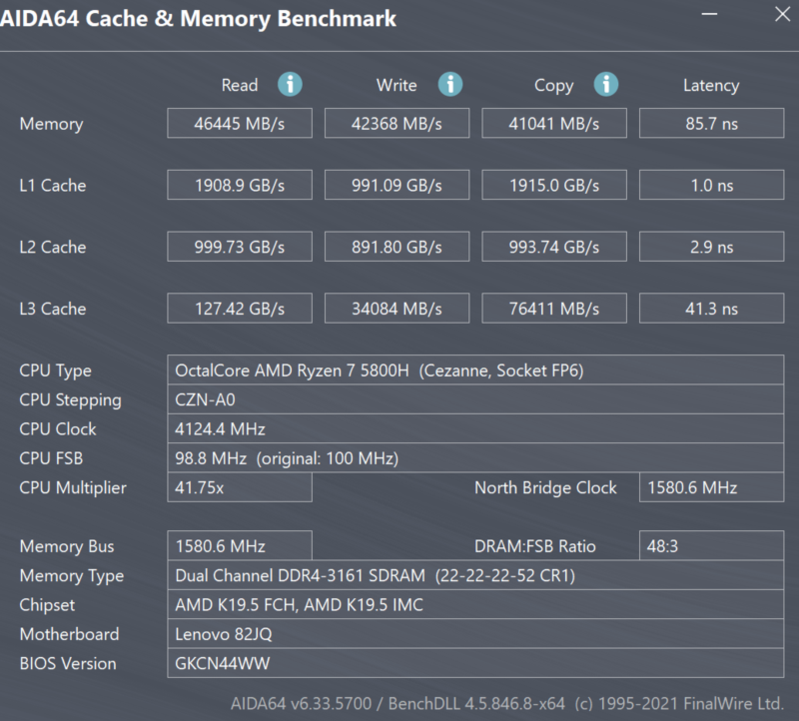The width and height of the screenshot is (799, 721).
Task: Select the L3 Cache Latency 41.3 ns value
Action: coord(711,309)
